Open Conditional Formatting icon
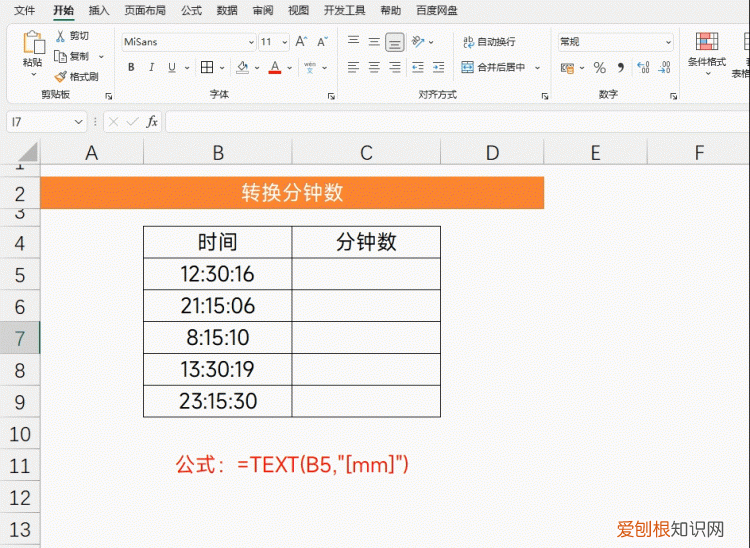750x548 pixels. pos(707,42)
